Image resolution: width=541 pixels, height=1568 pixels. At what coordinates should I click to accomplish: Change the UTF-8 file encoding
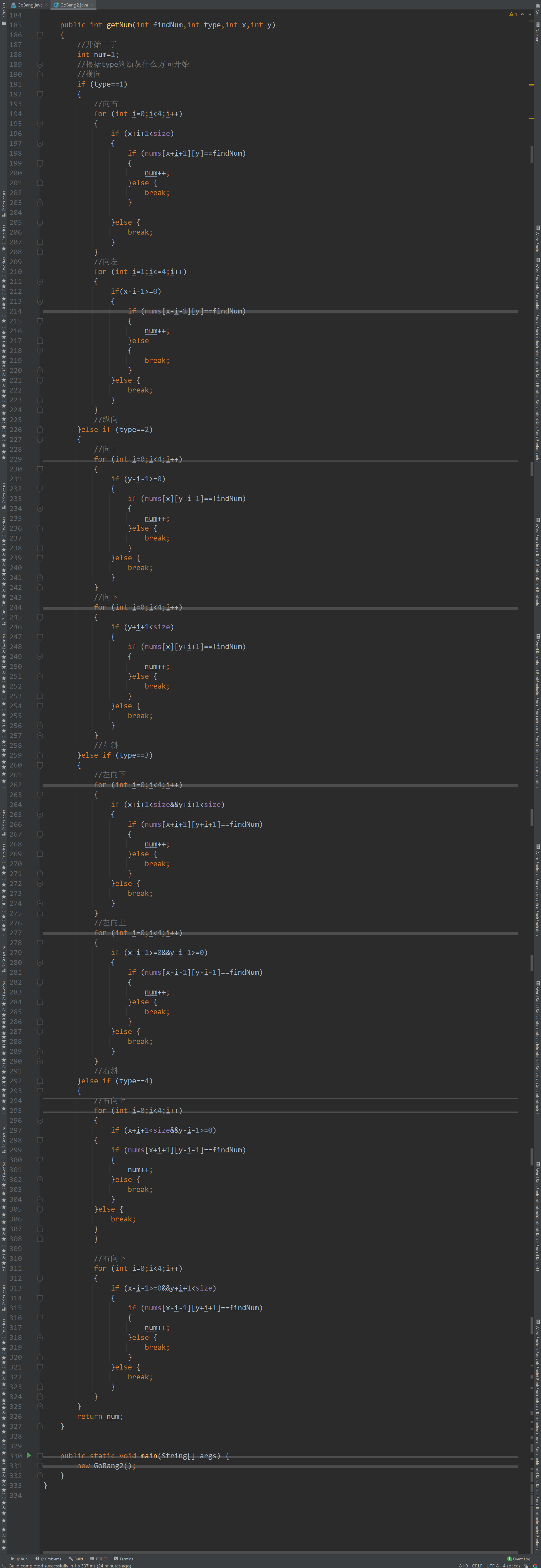point(492,1565)
